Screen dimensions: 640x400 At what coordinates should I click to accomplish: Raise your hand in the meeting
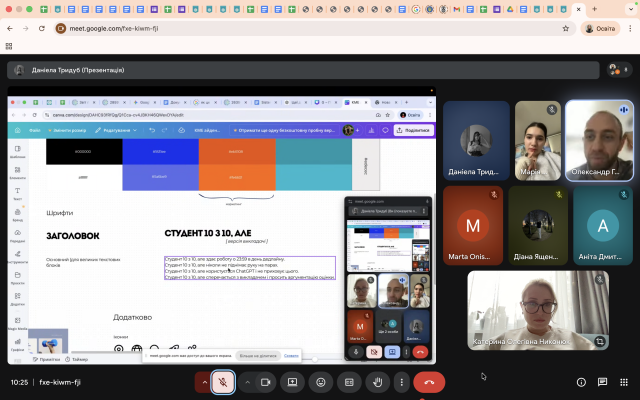tap(377, 381)
